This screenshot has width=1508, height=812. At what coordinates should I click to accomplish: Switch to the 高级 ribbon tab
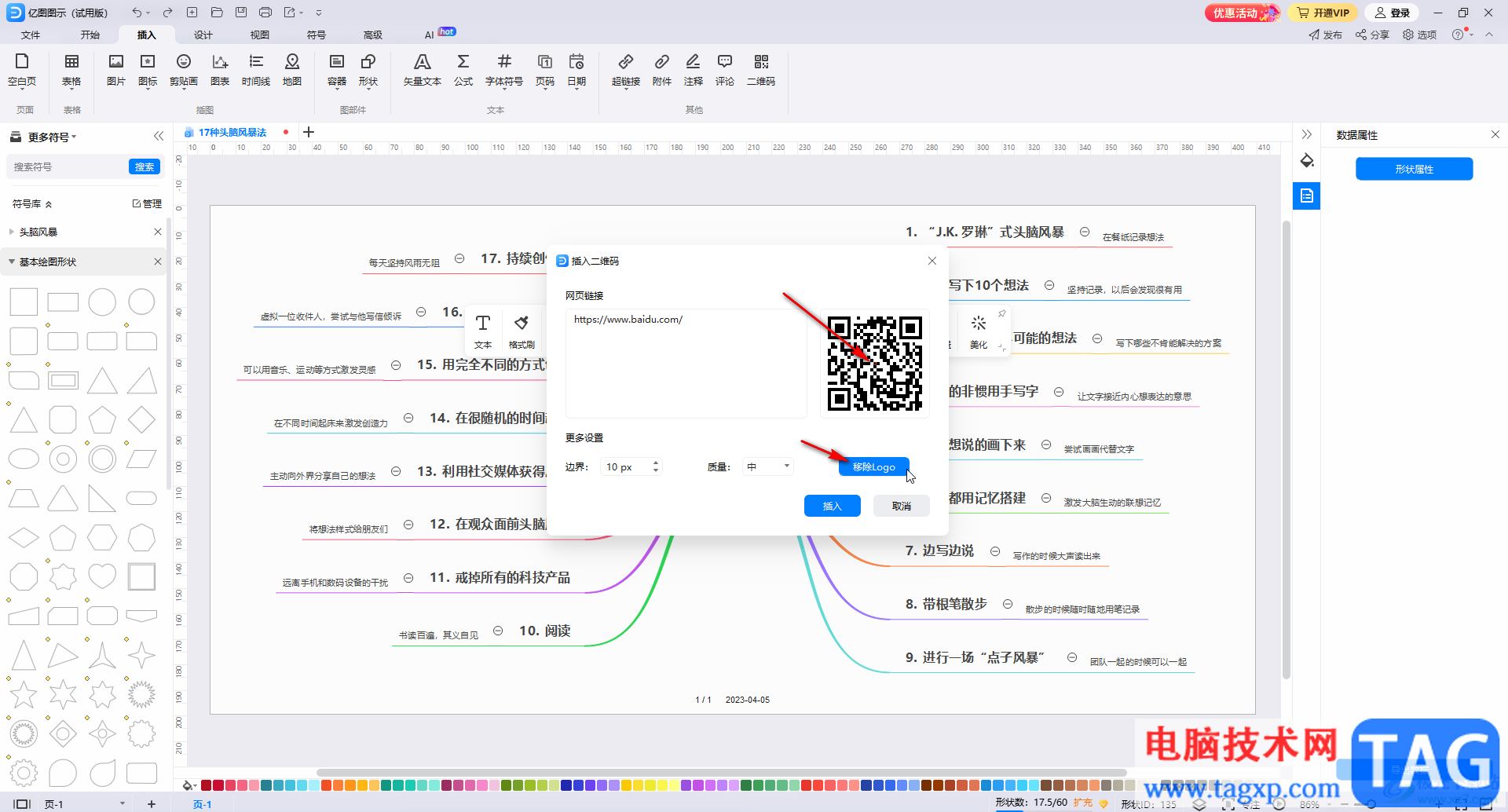click(373, 35)
